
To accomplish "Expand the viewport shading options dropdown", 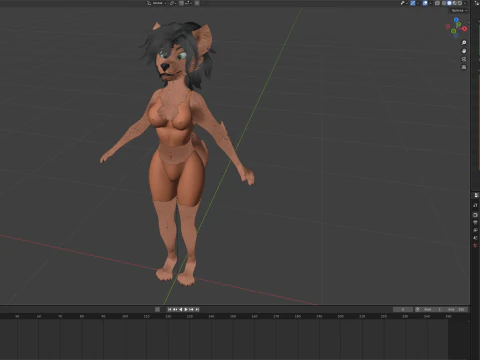I will (465, 3).
